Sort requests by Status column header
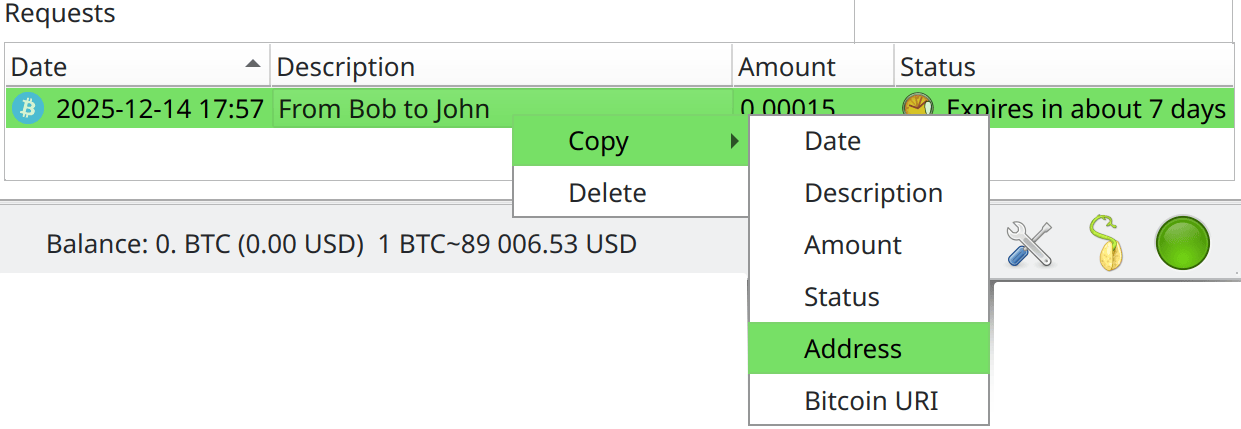Screen dimensions: 1241x429 point(937,67)
